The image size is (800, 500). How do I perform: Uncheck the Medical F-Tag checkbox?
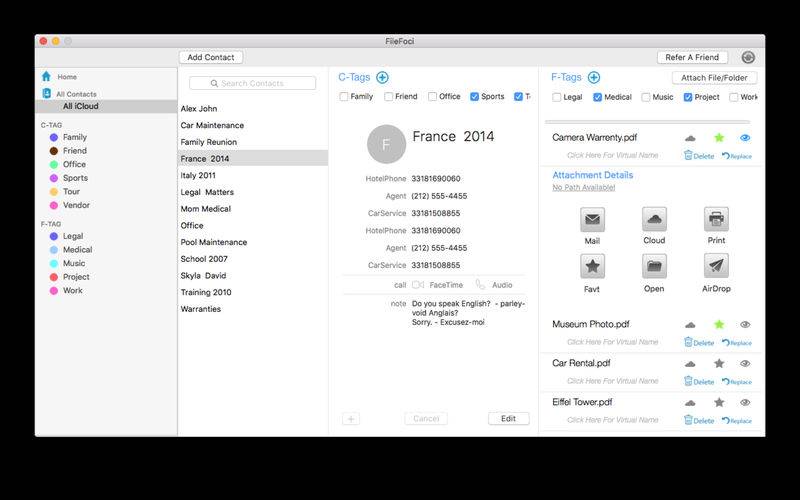click(597, 97)
